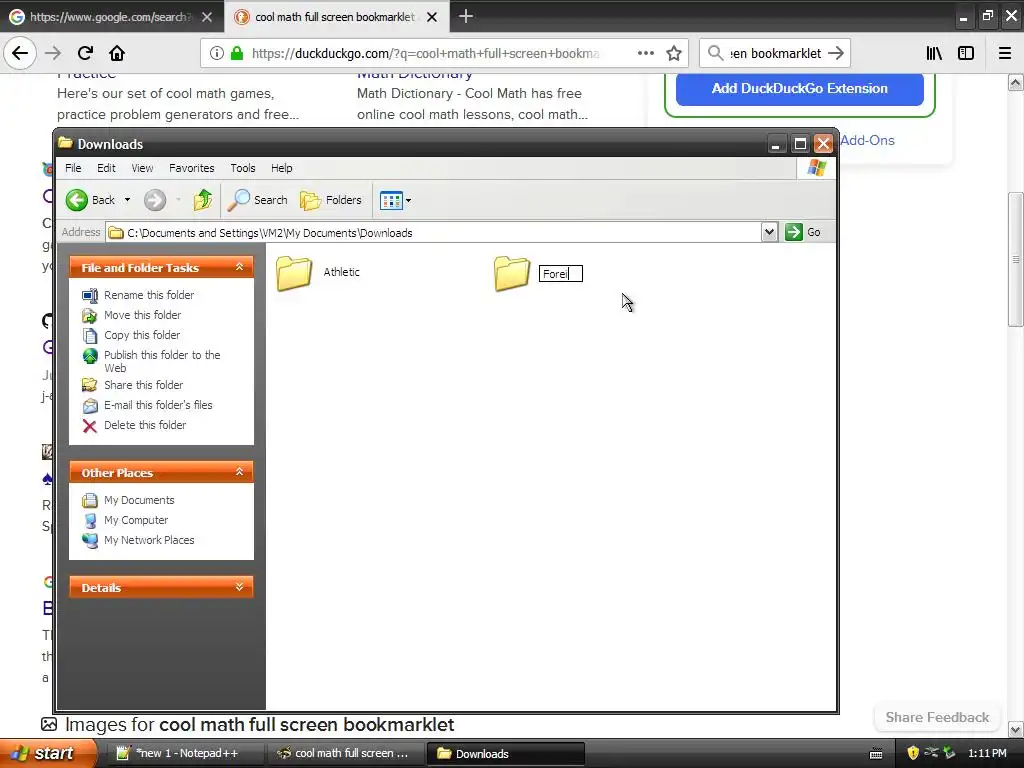Add the DuckDuckGo Extension
The width and height of the screenshot is (1024, 768).
tap(799, 88)
